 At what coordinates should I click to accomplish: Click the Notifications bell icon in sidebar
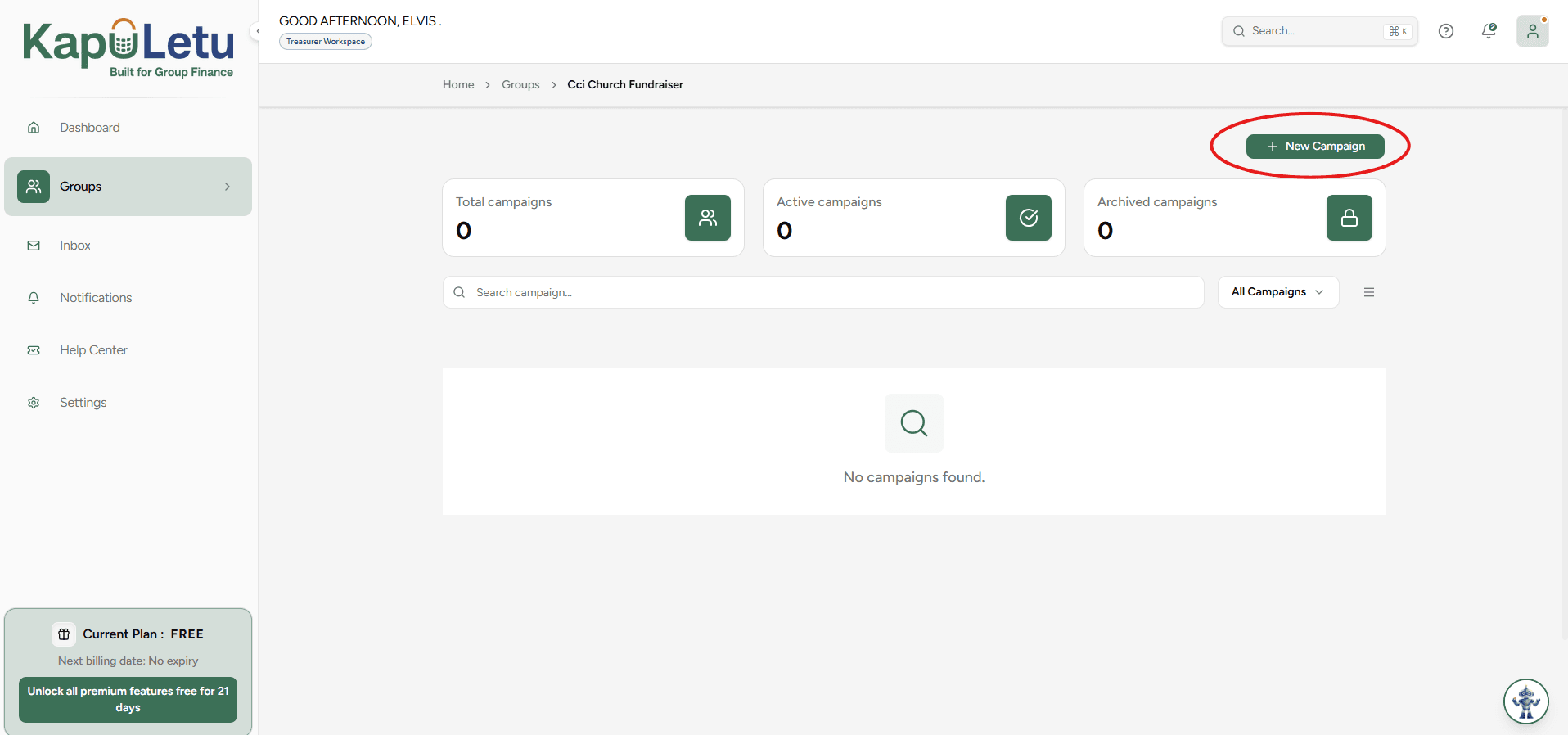click(x=34, y=298)
